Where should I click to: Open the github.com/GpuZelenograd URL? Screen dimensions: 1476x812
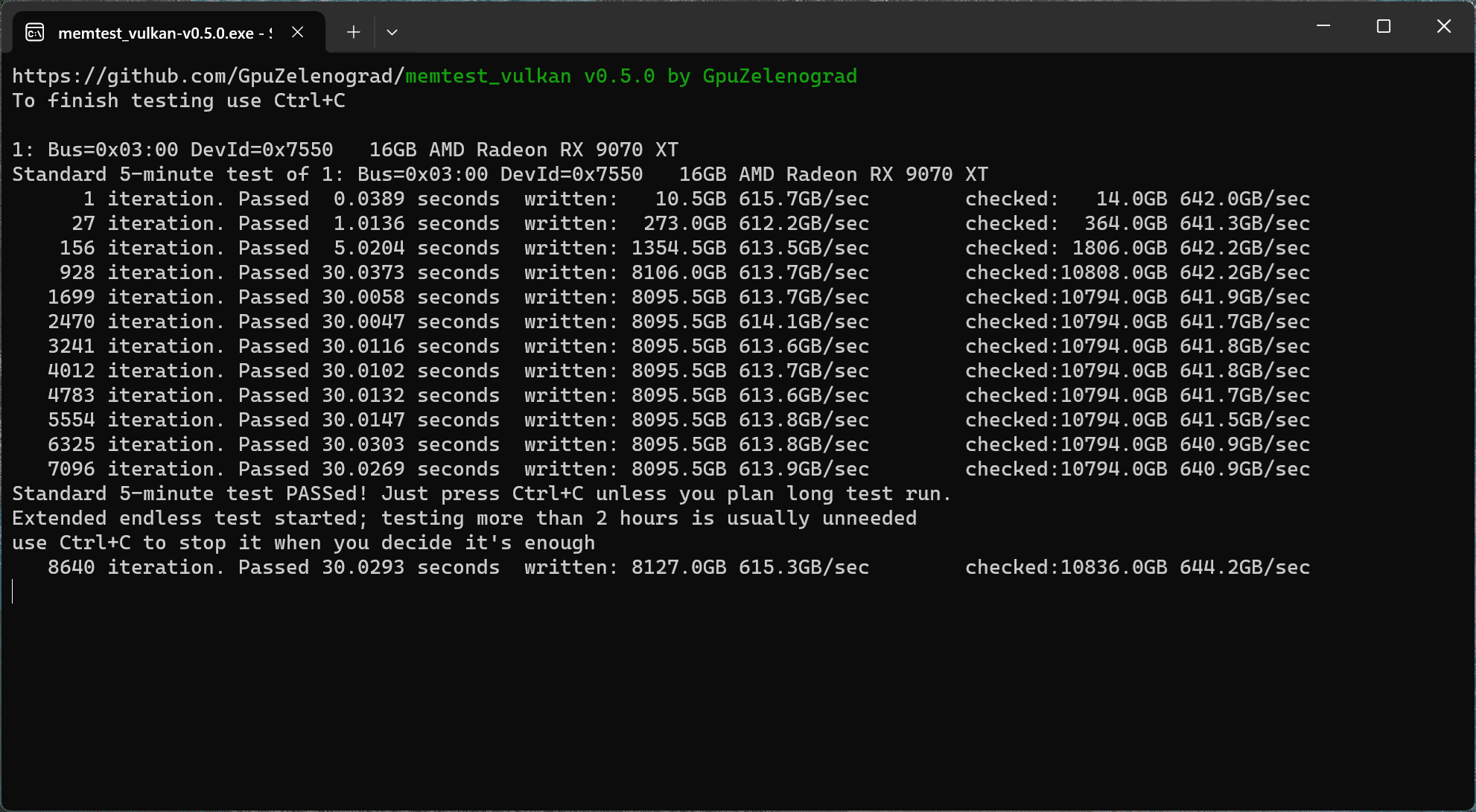pyautogui.click(x=209, y=76)
